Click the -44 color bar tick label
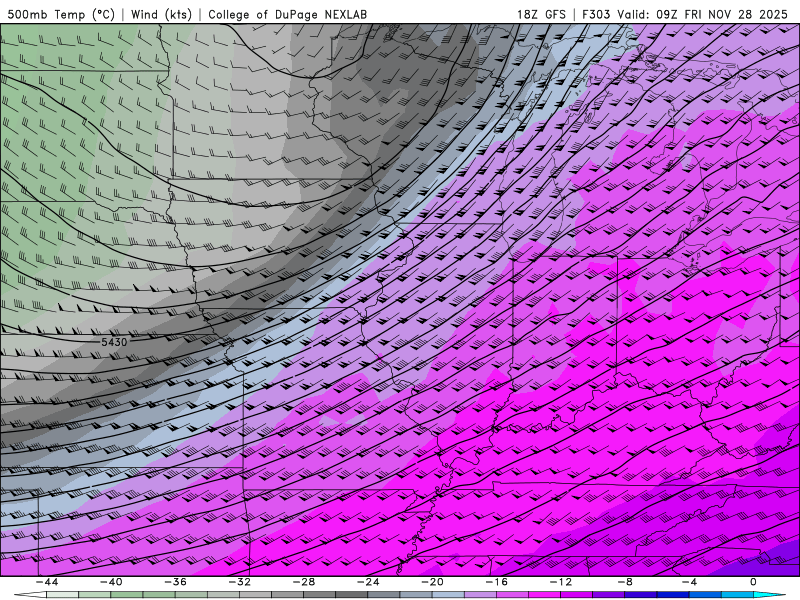The height and width of the screenshot is (600, 800). coord(47,582)
